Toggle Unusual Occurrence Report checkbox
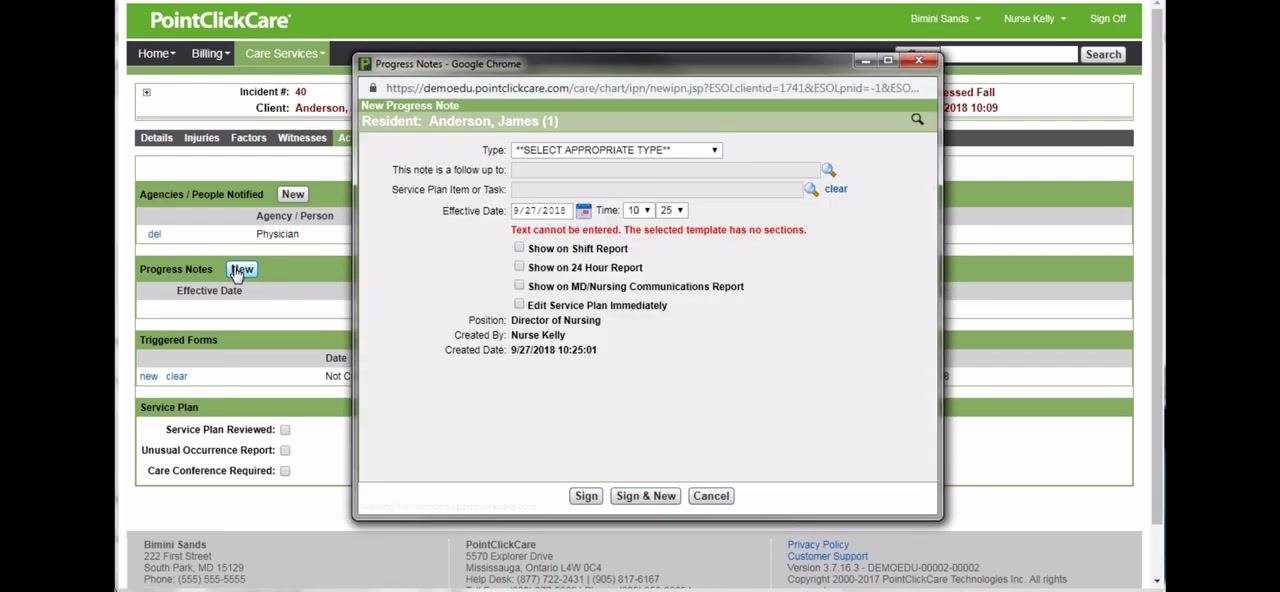1280x592 pixels. coord(285,450)
